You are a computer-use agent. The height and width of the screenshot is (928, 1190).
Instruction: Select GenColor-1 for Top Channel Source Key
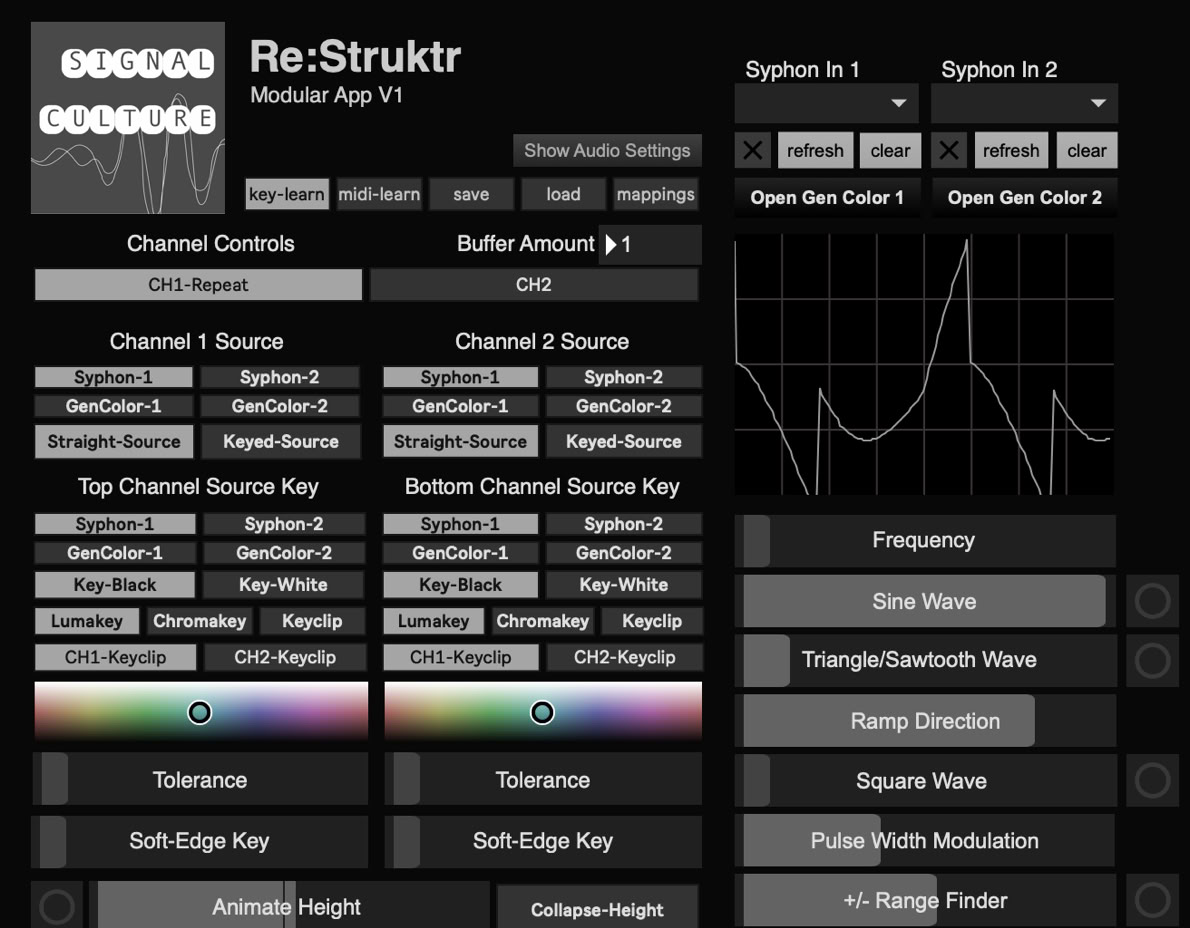pyautogui.click(x=115, y=553)
